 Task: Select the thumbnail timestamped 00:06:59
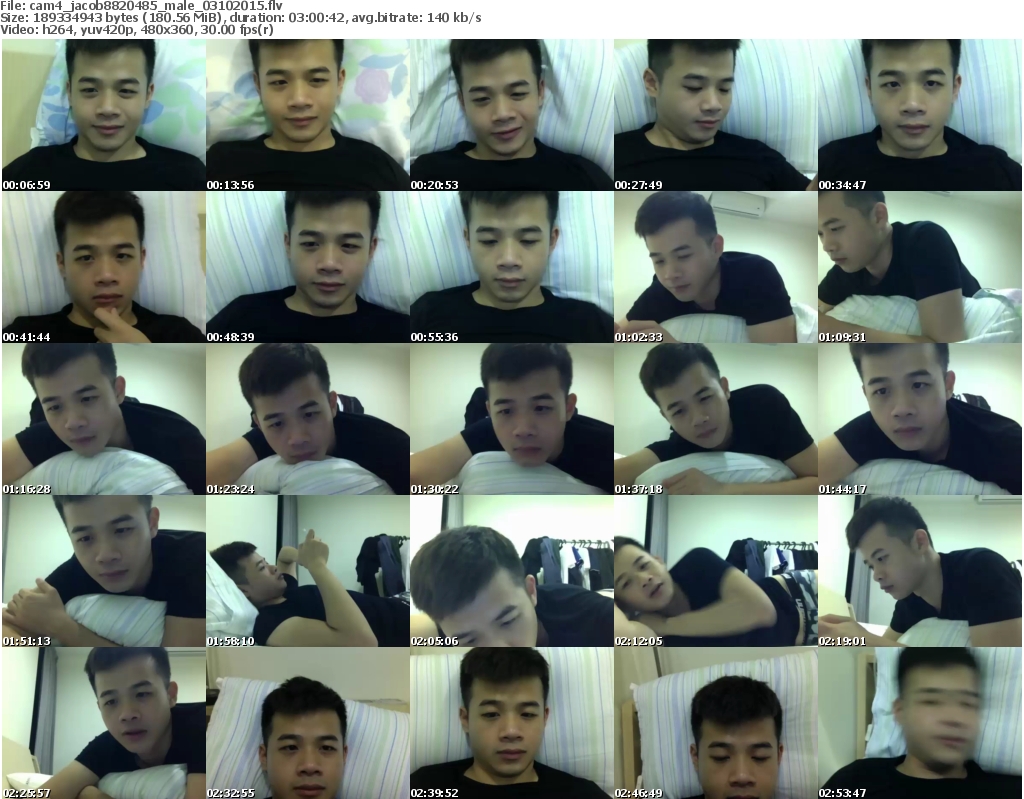pos(104,115)
